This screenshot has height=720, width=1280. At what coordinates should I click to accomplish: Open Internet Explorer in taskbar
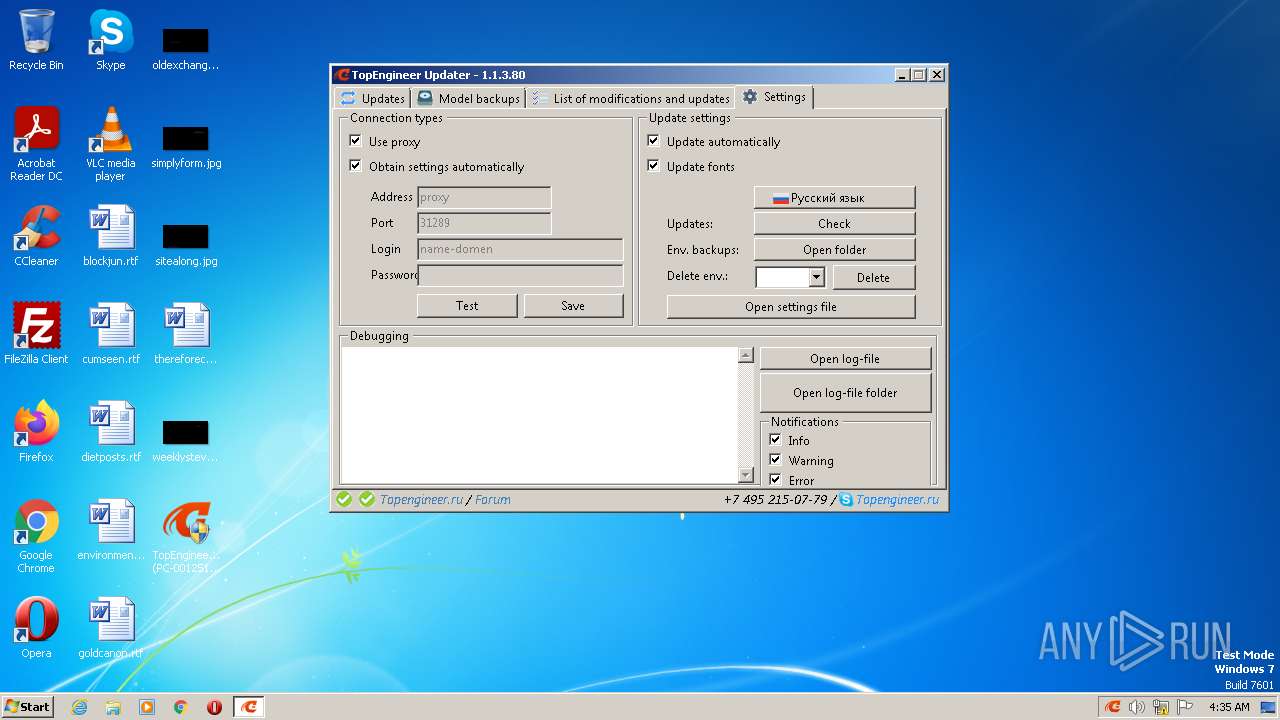[x=79, y=707]
